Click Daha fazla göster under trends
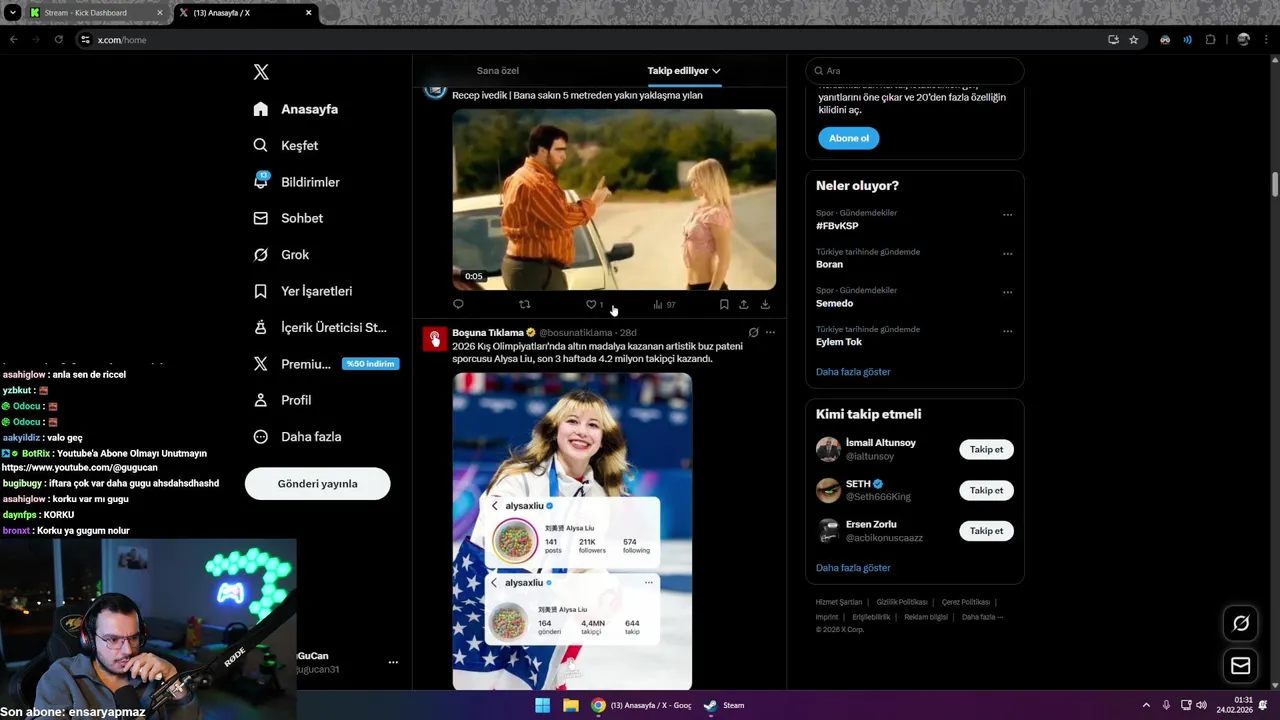This screenshot has height=720, width=1280. pyautogui.click(x=853, y=372)
